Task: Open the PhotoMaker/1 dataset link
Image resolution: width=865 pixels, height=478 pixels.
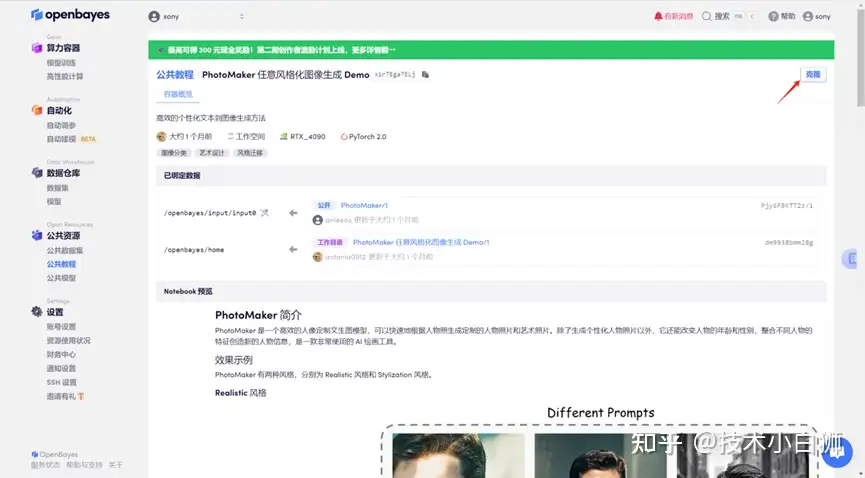Action: pyautogui.click(x=364, y=205)
